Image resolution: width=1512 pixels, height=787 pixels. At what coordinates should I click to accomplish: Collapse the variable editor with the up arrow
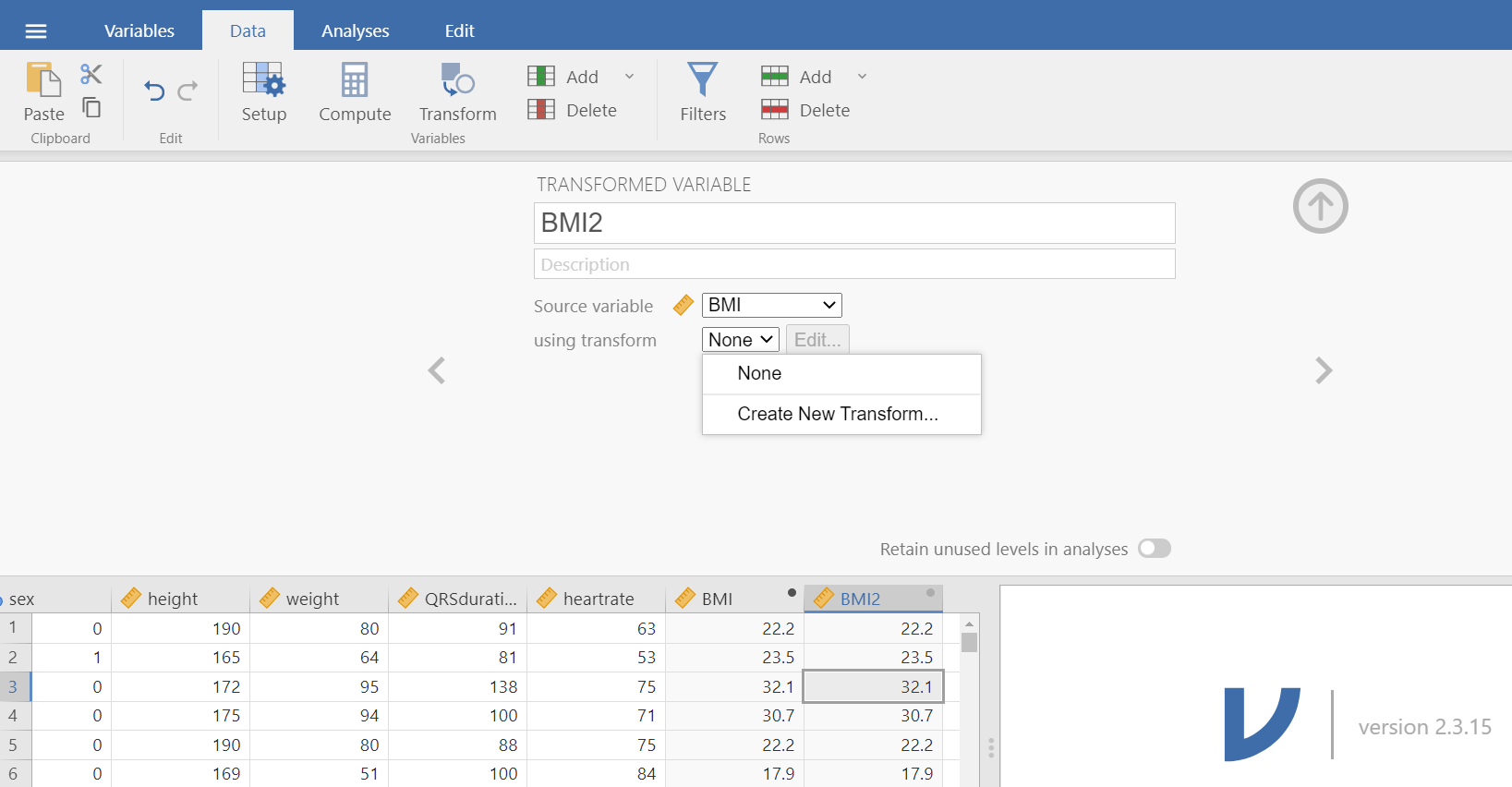1320,206
